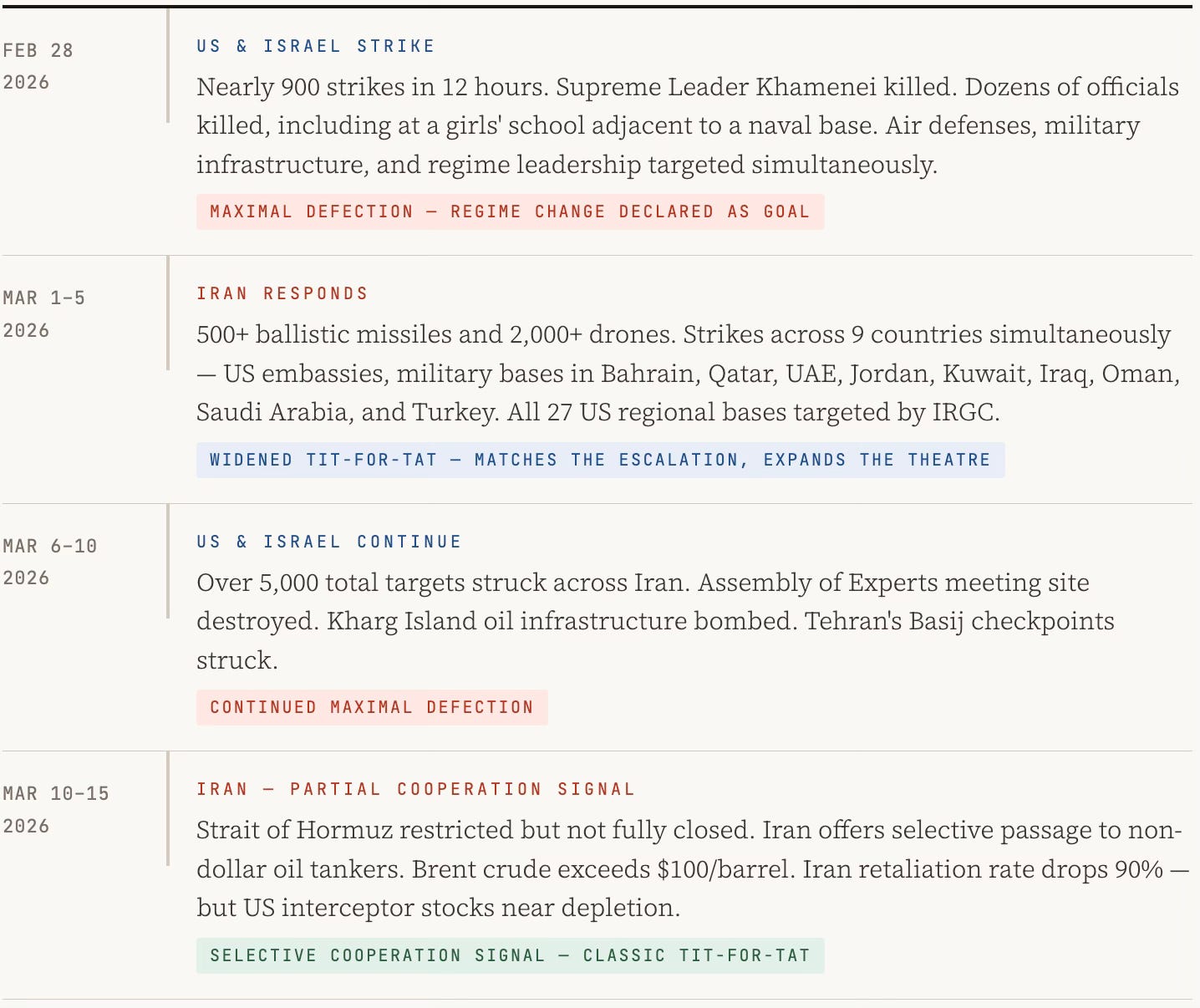Click the 'MAR 10-15 2026' date label

(56, 809)
